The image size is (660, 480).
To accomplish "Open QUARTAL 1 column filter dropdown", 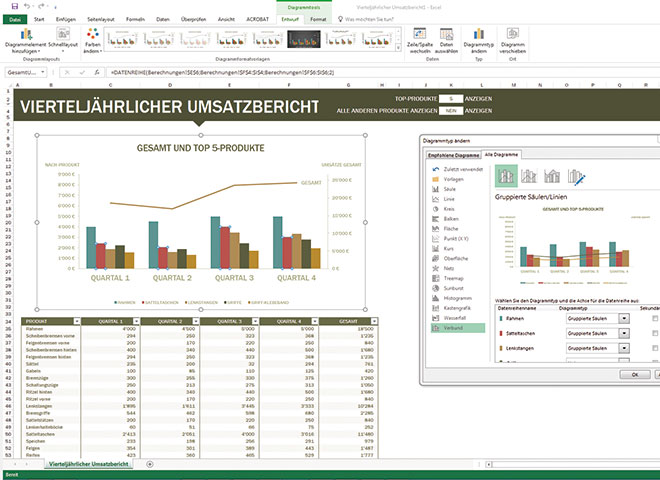I will coord(136,321).
